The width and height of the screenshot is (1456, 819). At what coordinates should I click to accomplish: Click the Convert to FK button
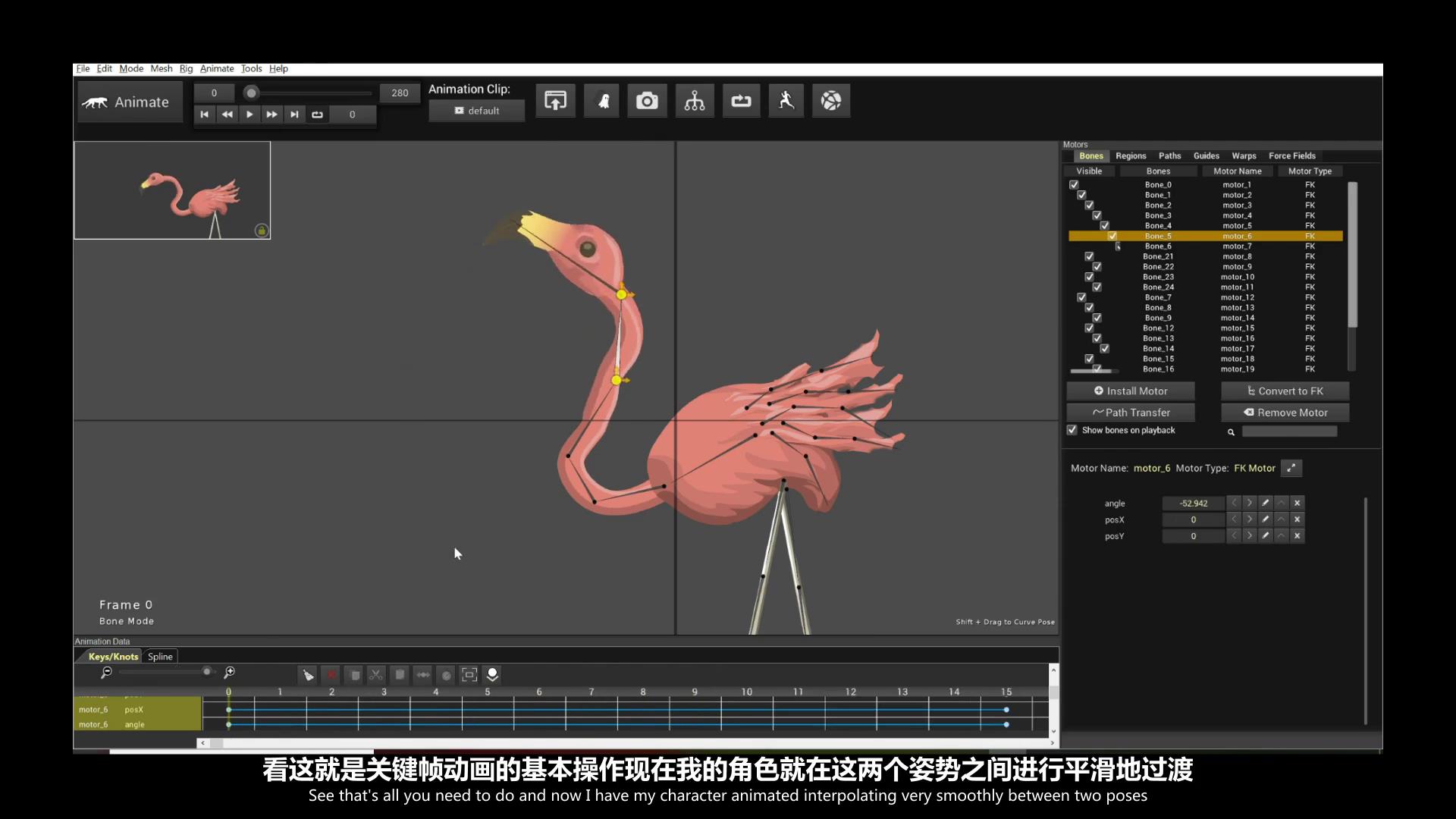1285,391
